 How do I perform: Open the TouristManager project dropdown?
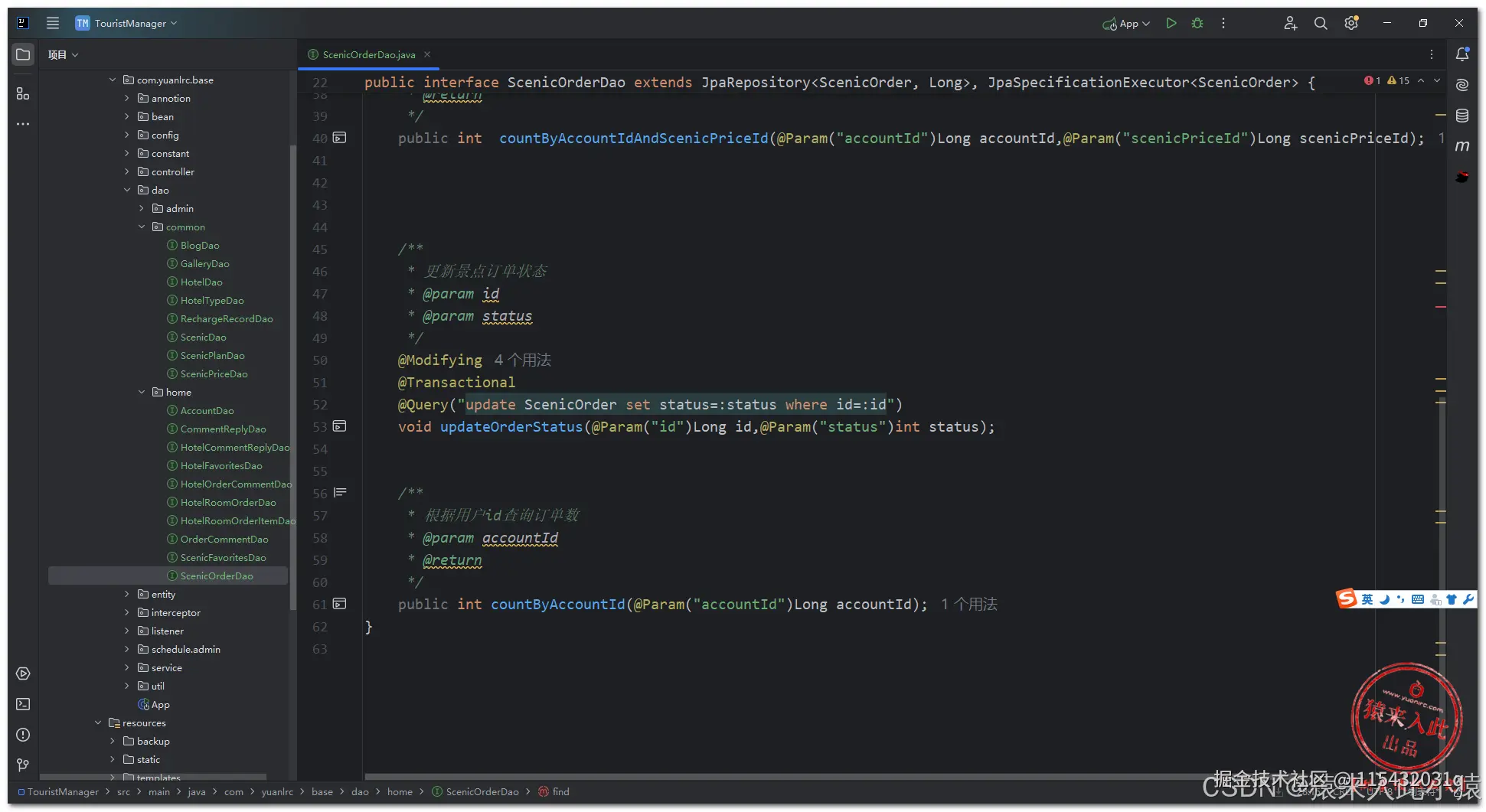pos(126,23)
